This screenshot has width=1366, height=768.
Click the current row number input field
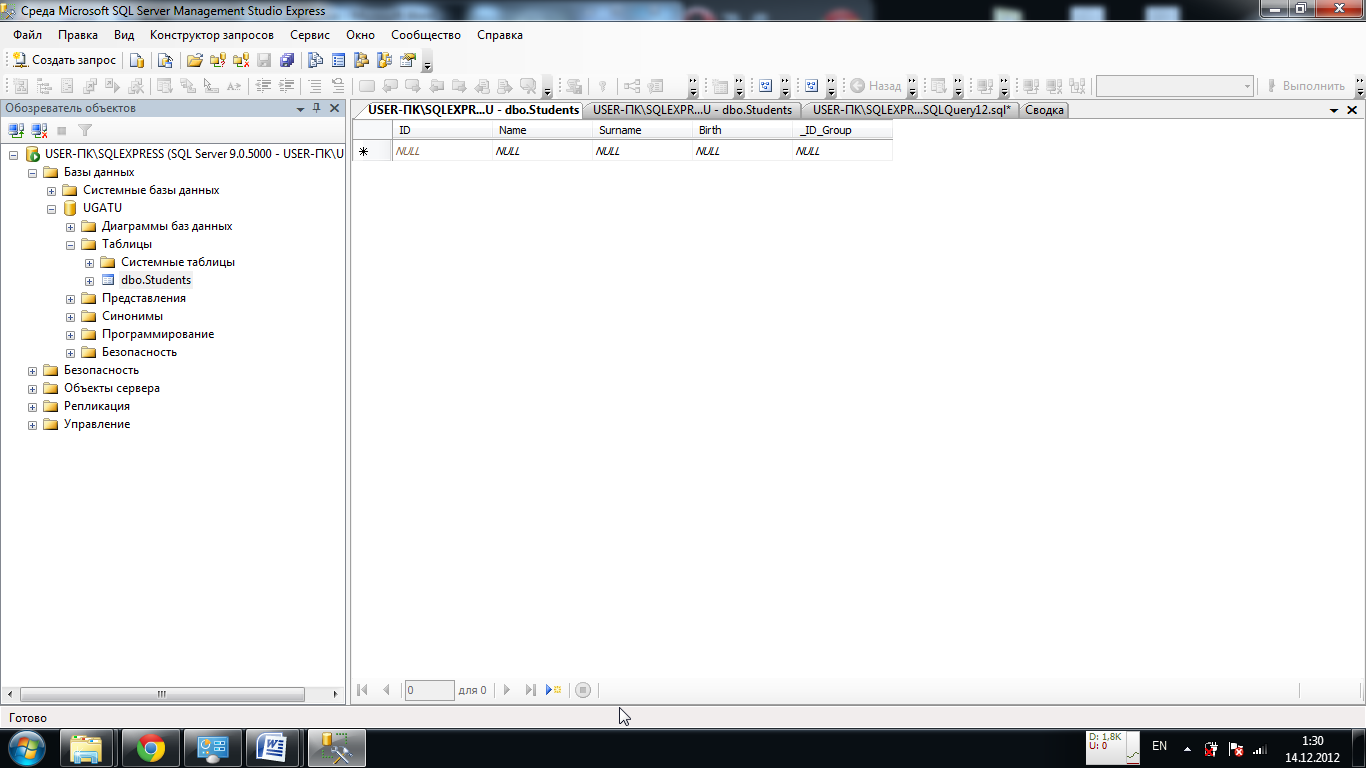tap(429, 690)
